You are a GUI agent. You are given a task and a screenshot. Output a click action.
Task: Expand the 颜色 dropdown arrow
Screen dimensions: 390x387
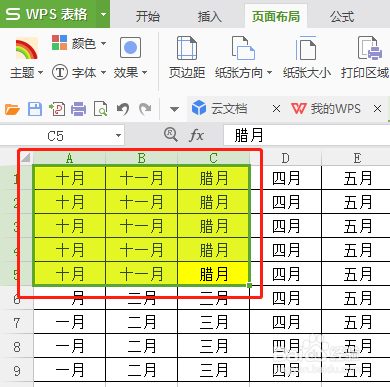tap(103, 43)
